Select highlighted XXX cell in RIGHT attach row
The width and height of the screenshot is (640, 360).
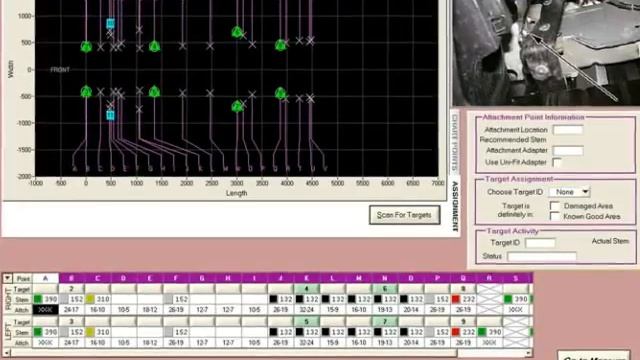point(45,310)
